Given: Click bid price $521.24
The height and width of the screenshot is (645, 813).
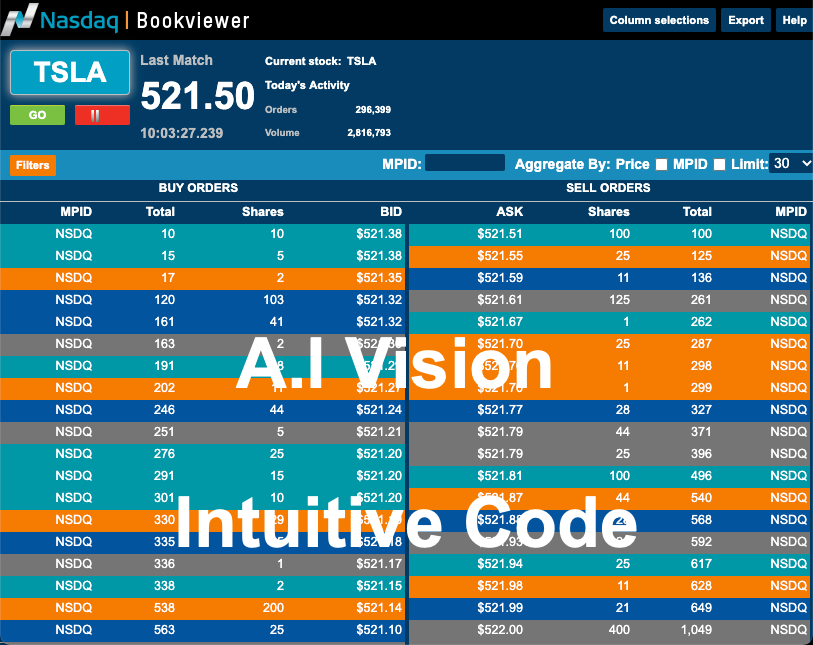Looking at the screenshot, I should [x=379, y=410].
